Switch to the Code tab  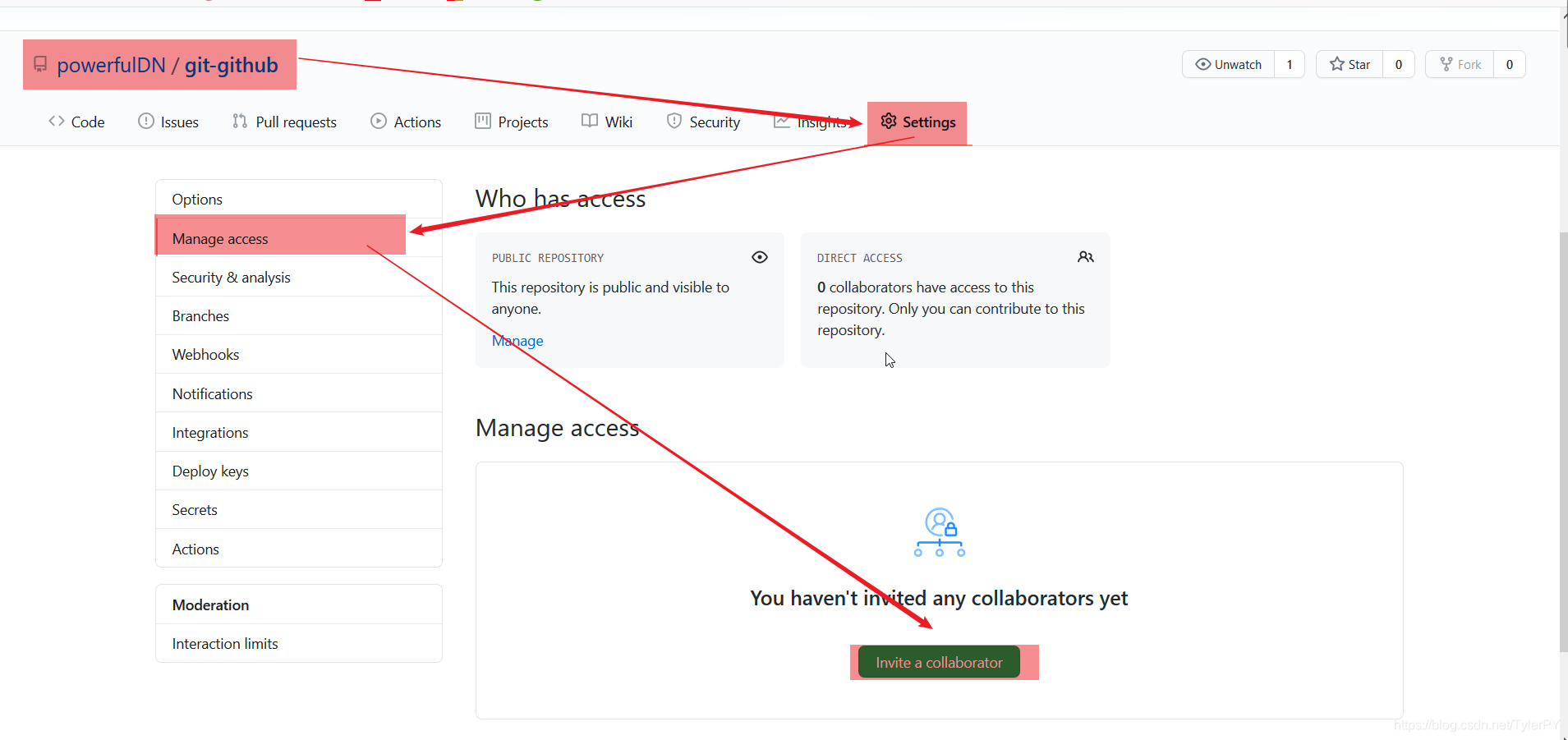click(76, 122)
